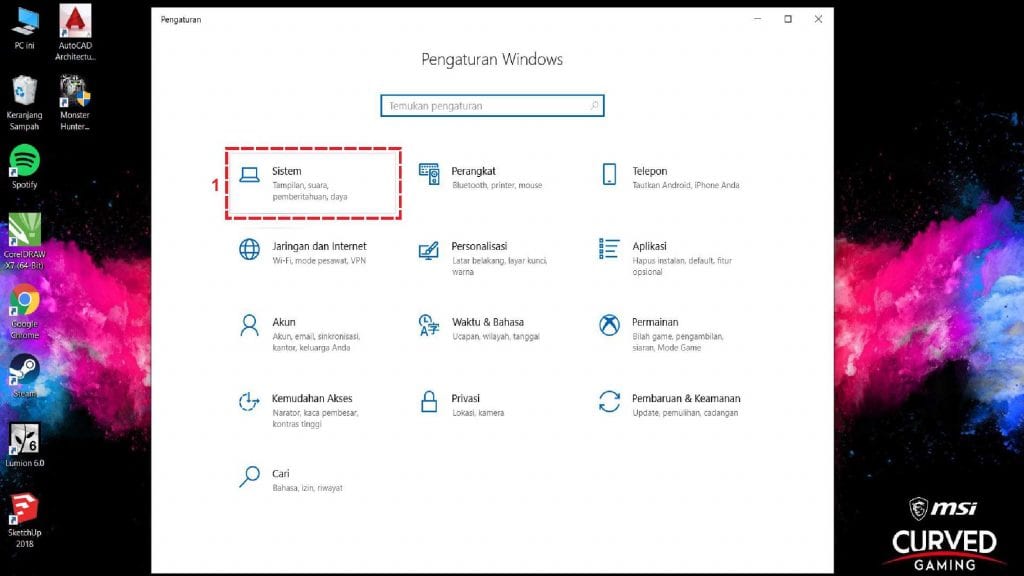Click the Permainan category title
Screen dimensions: 1024x576
tap(655, 322)
